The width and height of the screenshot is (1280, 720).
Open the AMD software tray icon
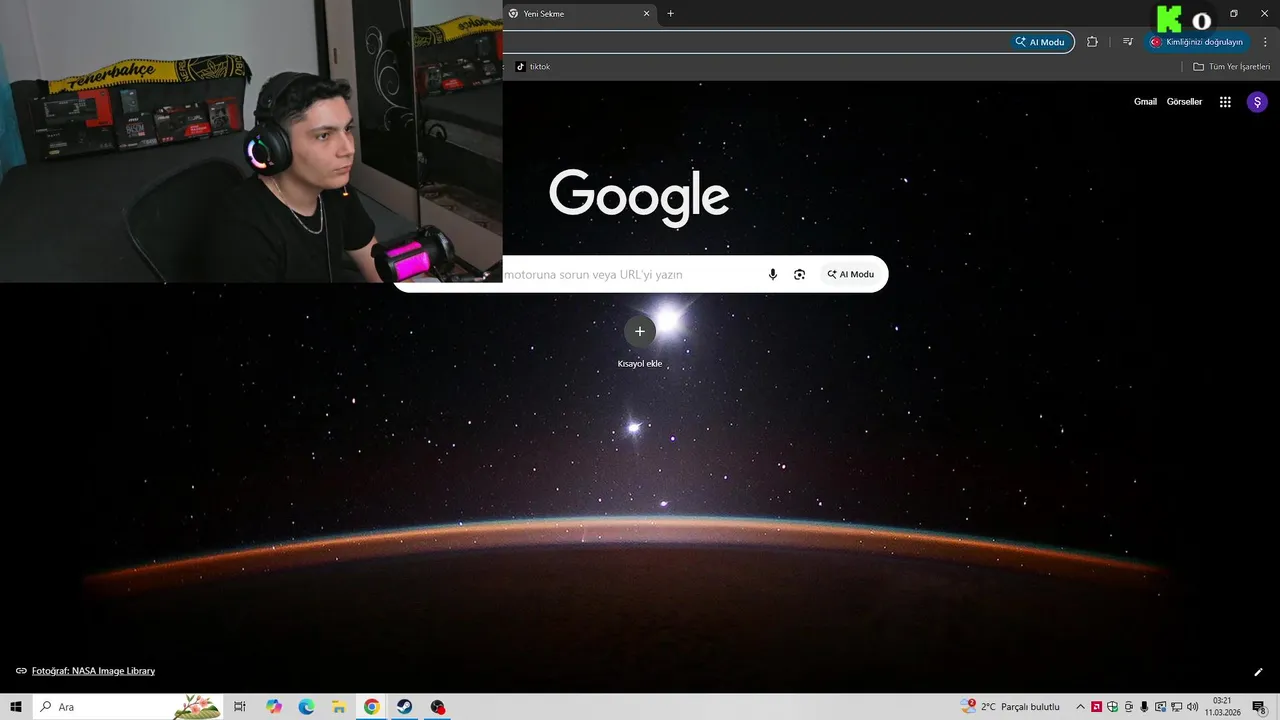point(1096,707)
